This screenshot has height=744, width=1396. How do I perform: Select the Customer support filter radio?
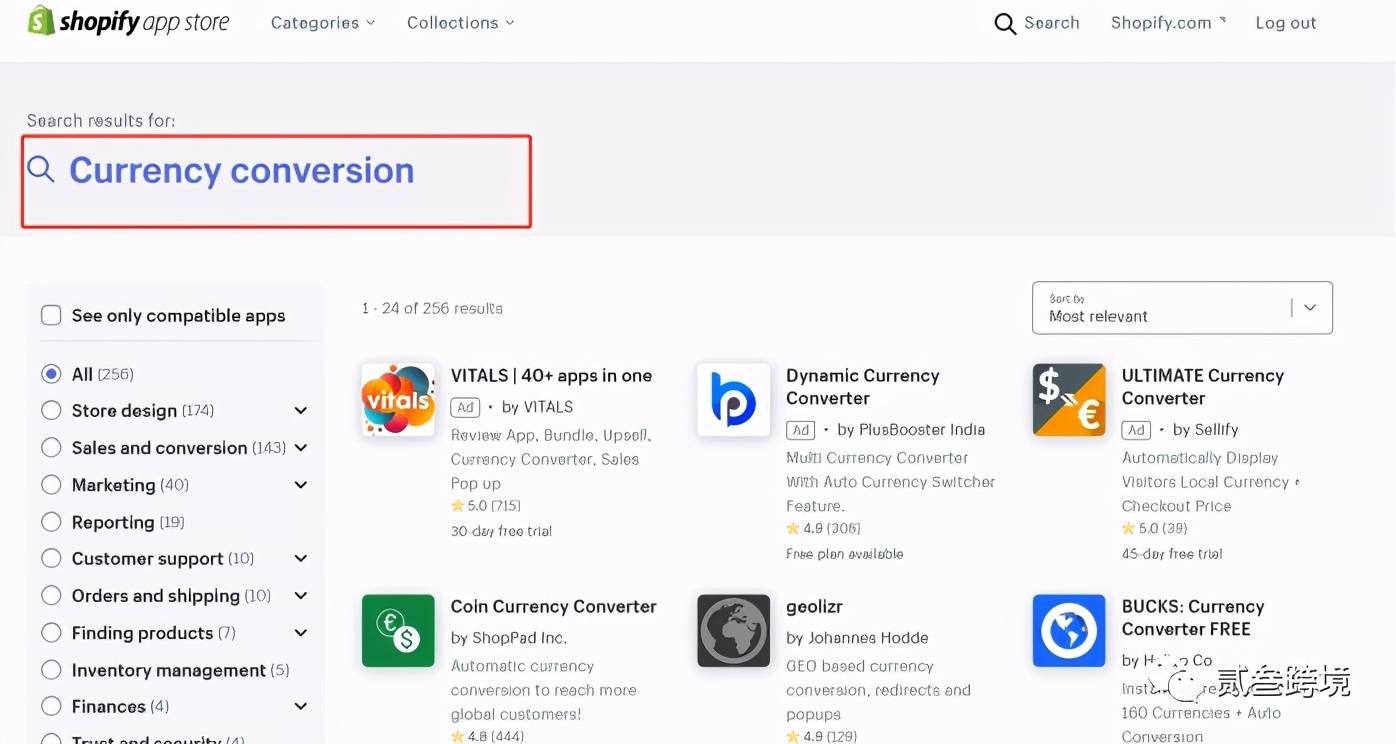pyautogui.click(x=51, y=559)
